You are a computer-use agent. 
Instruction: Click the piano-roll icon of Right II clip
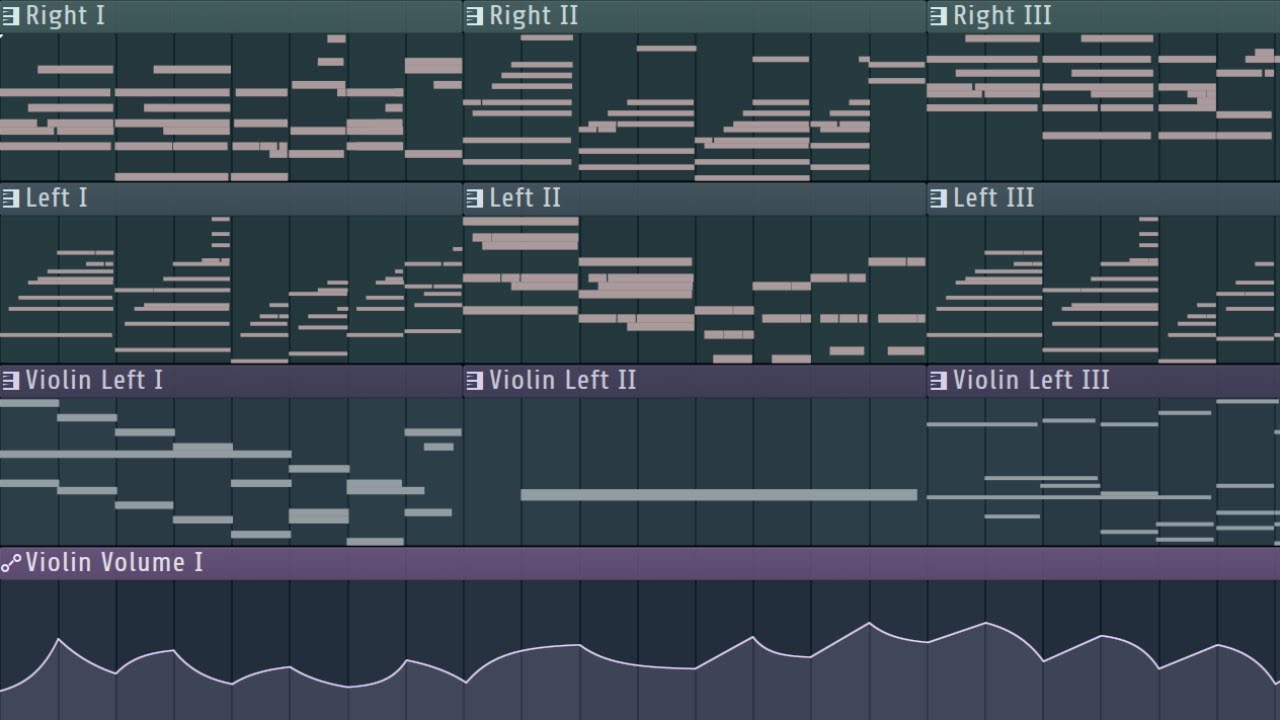474,17
